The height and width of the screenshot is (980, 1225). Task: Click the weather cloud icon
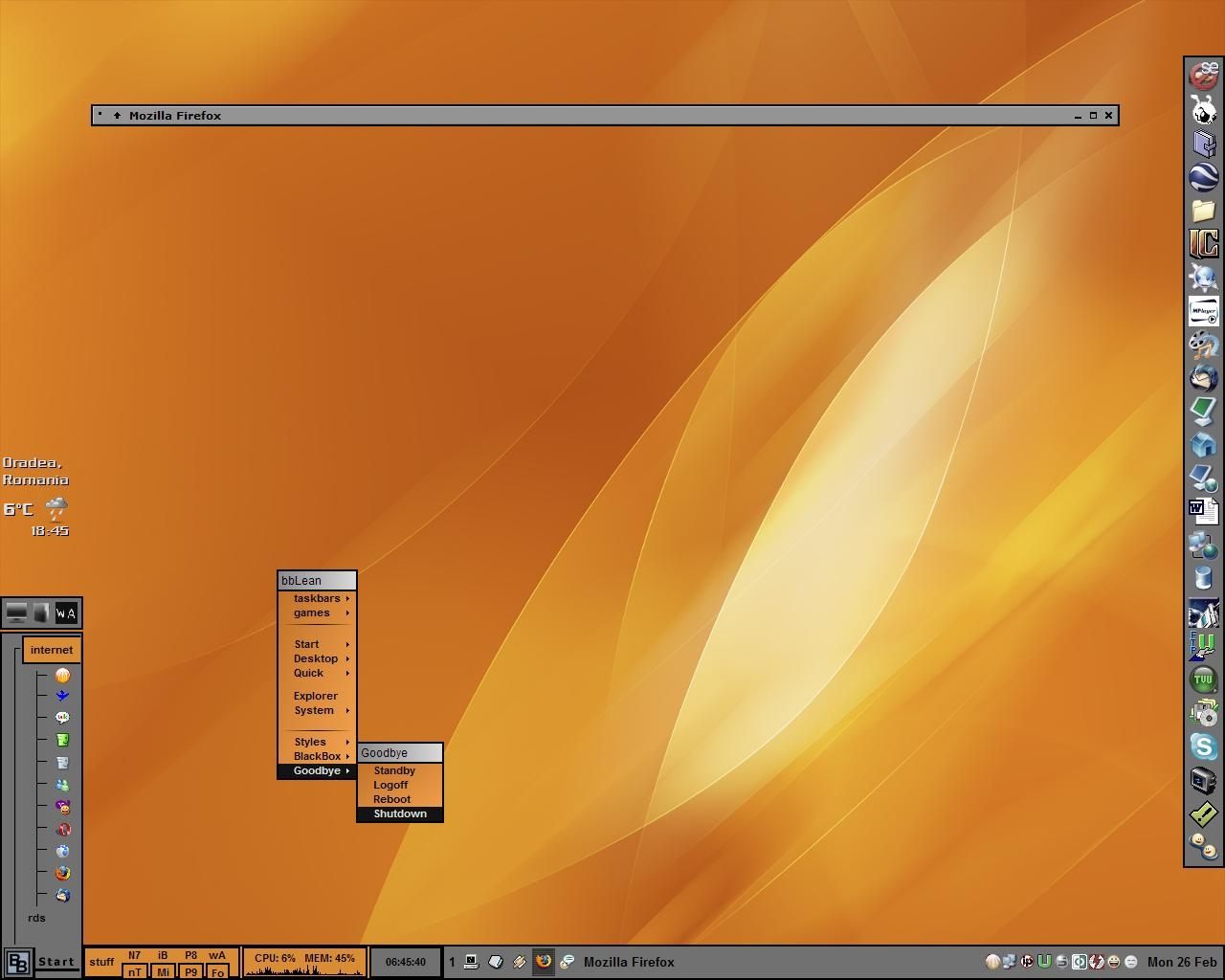point(56,508)
